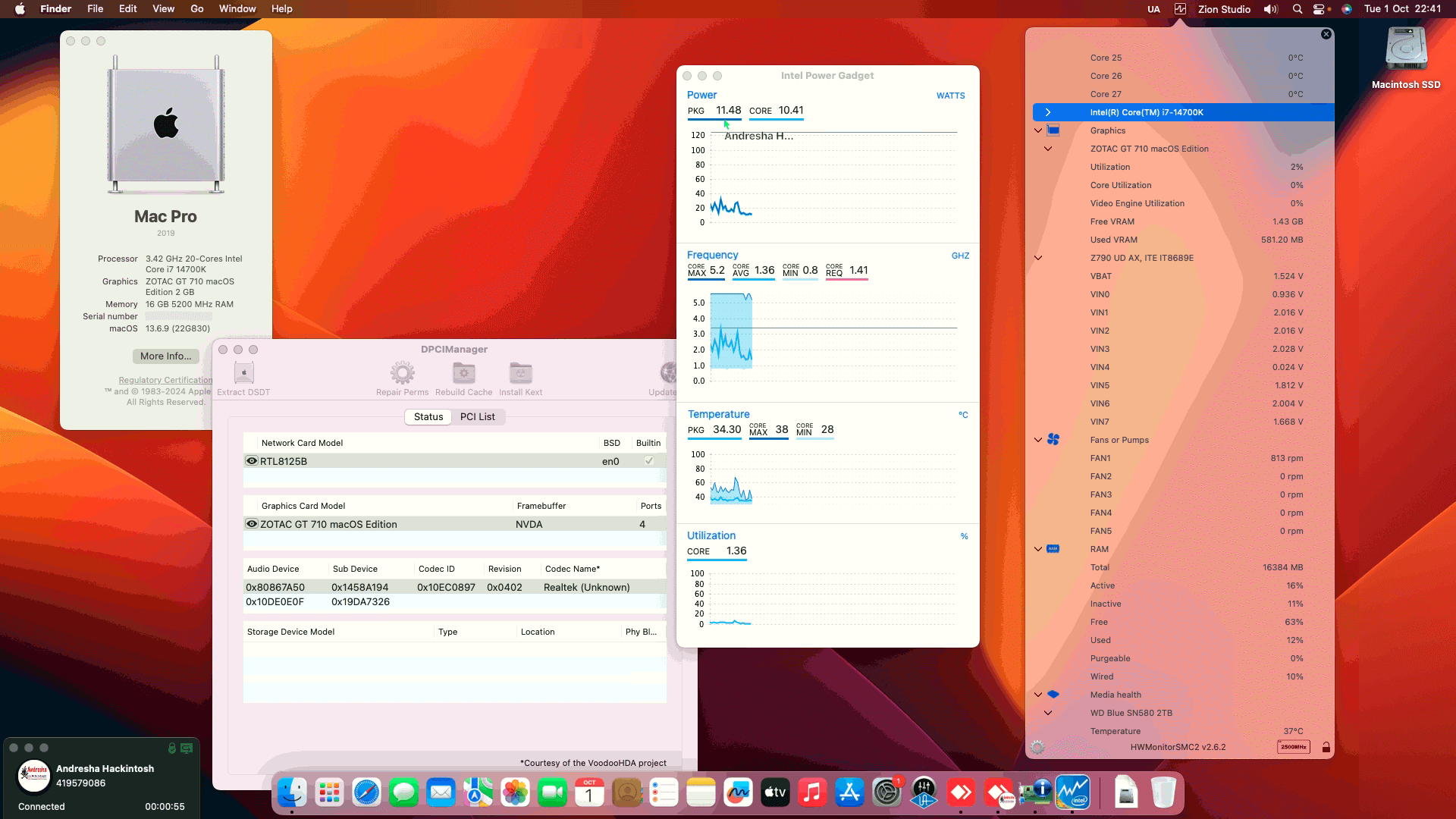This screenshot has height=819, width=1456.
Task: Open Photos in the Dock
Action: (515, 793)
